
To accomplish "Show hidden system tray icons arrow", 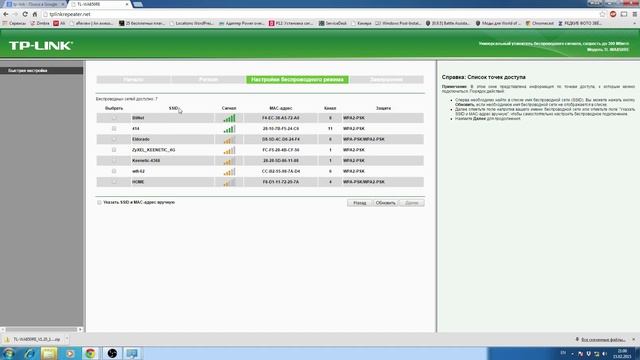I will [x=572, y=353].
